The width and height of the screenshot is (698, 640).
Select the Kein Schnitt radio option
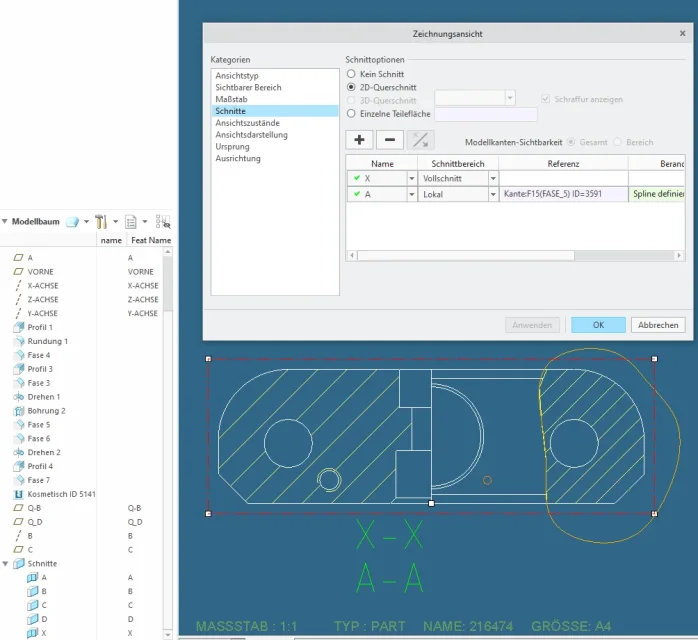[351, 74]
